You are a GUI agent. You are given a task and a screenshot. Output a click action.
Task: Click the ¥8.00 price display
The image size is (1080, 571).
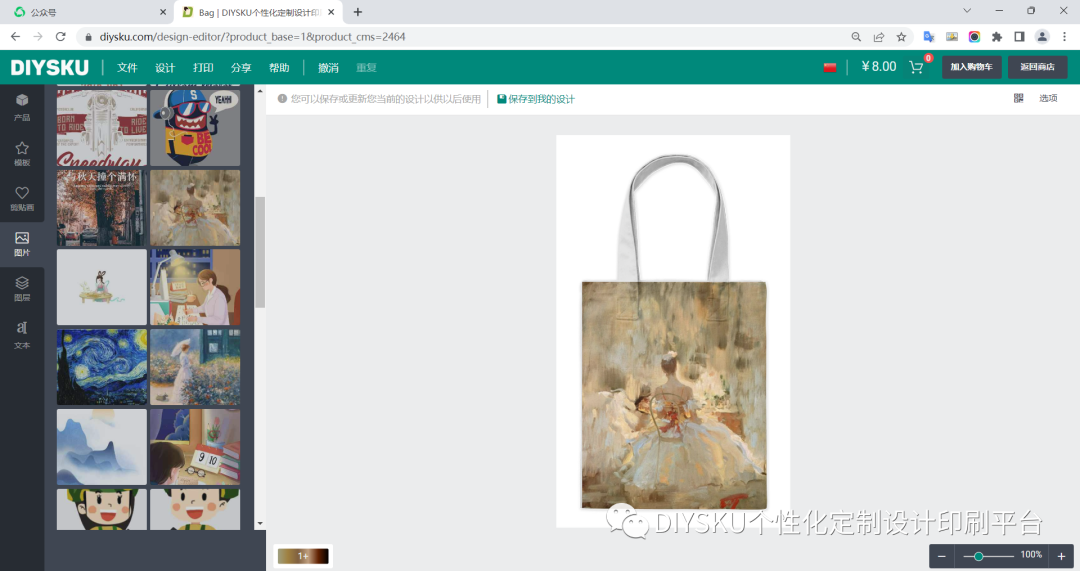click(x=879, y=67)
